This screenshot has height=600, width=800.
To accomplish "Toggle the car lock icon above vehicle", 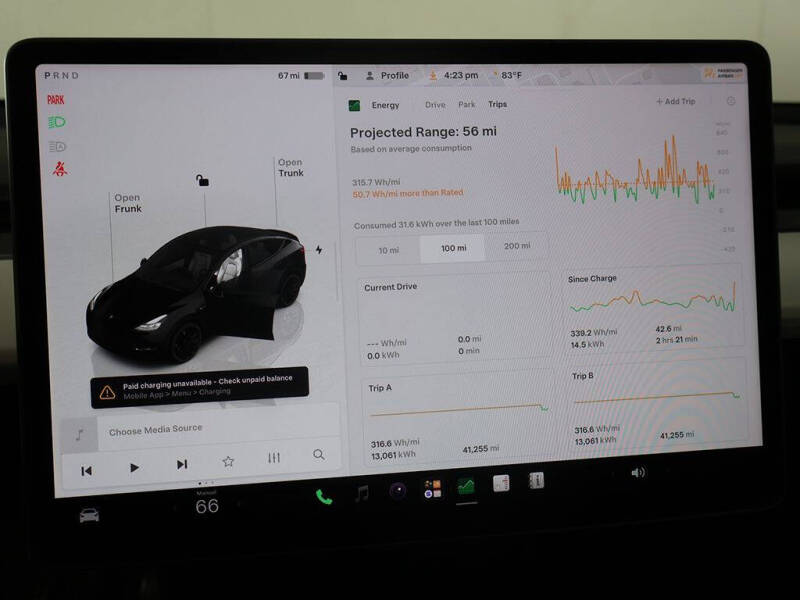I will [203, 180].
